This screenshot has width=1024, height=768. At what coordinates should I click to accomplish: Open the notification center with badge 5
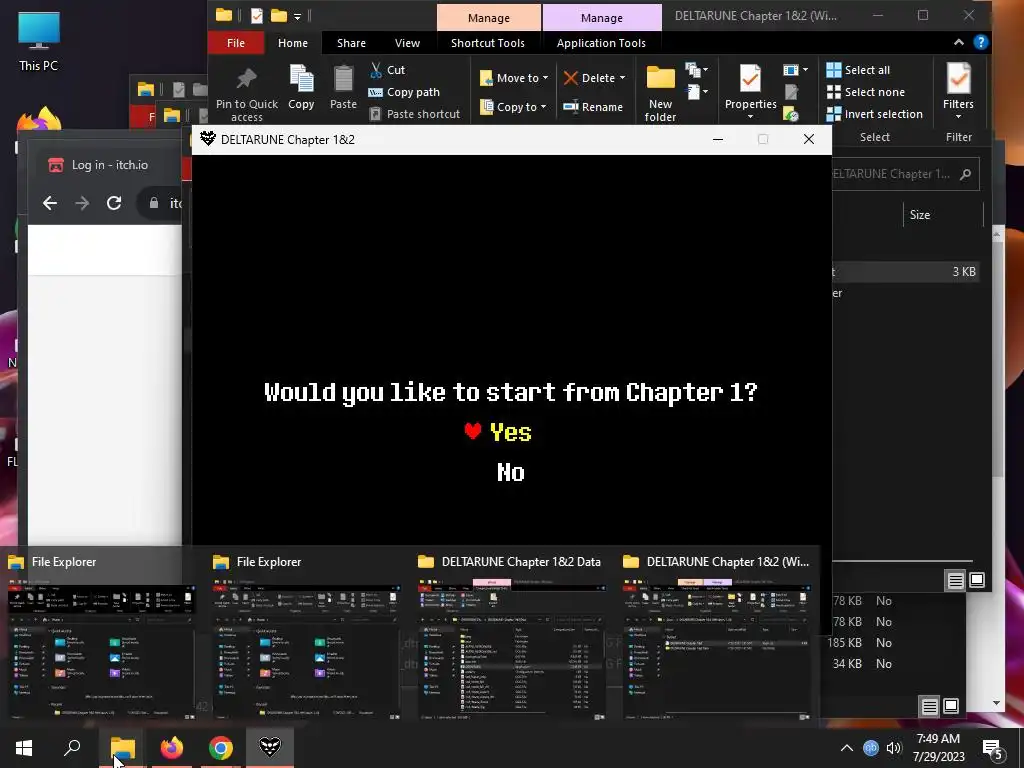(x=993, y=749)
